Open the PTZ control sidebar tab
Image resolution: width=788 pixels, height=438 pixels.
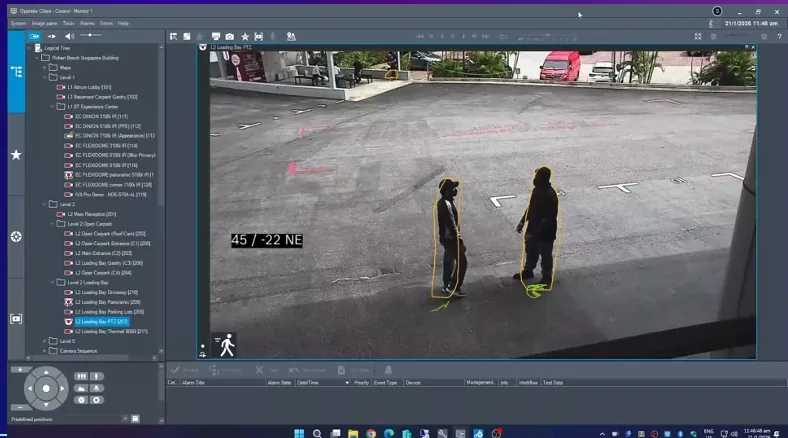pos(16,237)
